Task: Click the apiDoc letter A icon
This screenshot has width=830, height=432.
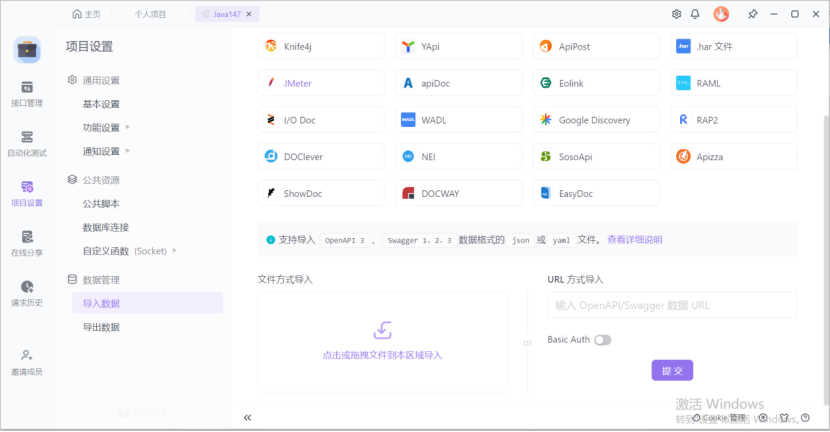Action: pos(408,83)
